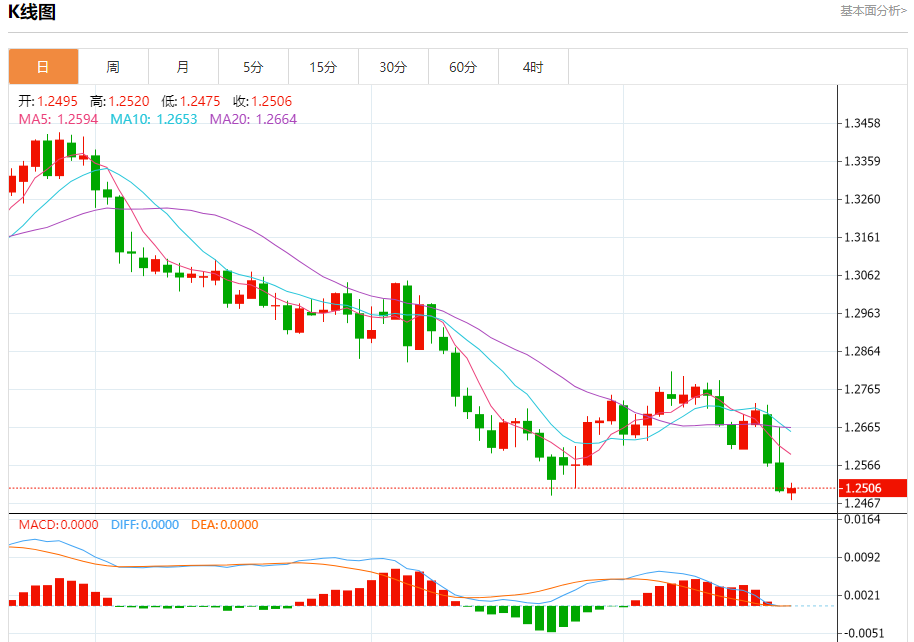This screenshot has width=914, height=642.
Task: Click the 1.3458 price axis label
Action: coord(862,124)
